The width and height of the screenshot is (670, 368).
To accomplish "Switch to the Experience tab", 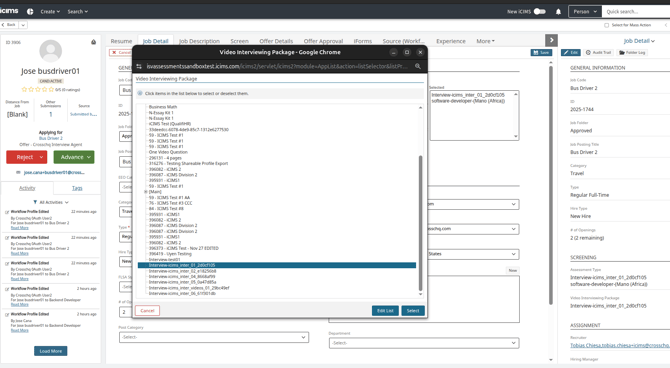I will pyautogui.click(x=451, y=41).
